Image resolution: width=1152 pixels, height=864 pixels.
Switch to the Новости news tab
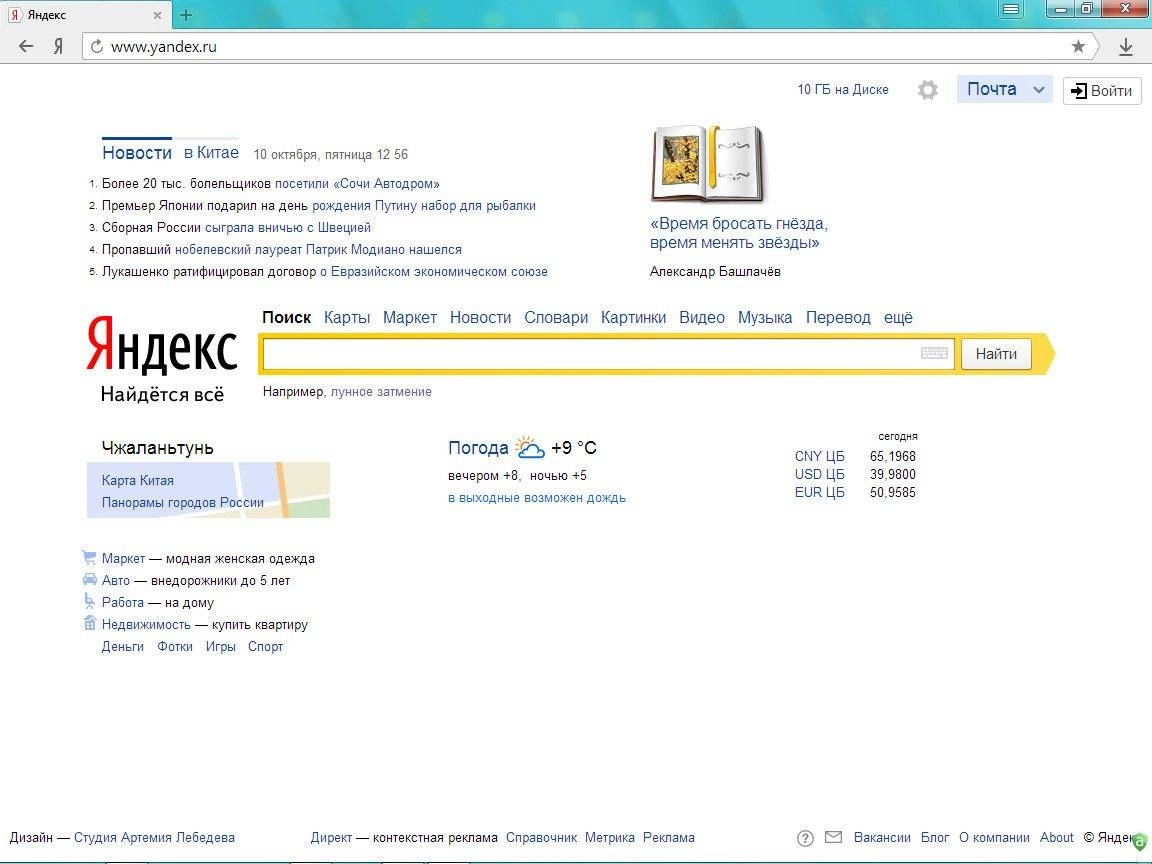(x=137, y=153)
